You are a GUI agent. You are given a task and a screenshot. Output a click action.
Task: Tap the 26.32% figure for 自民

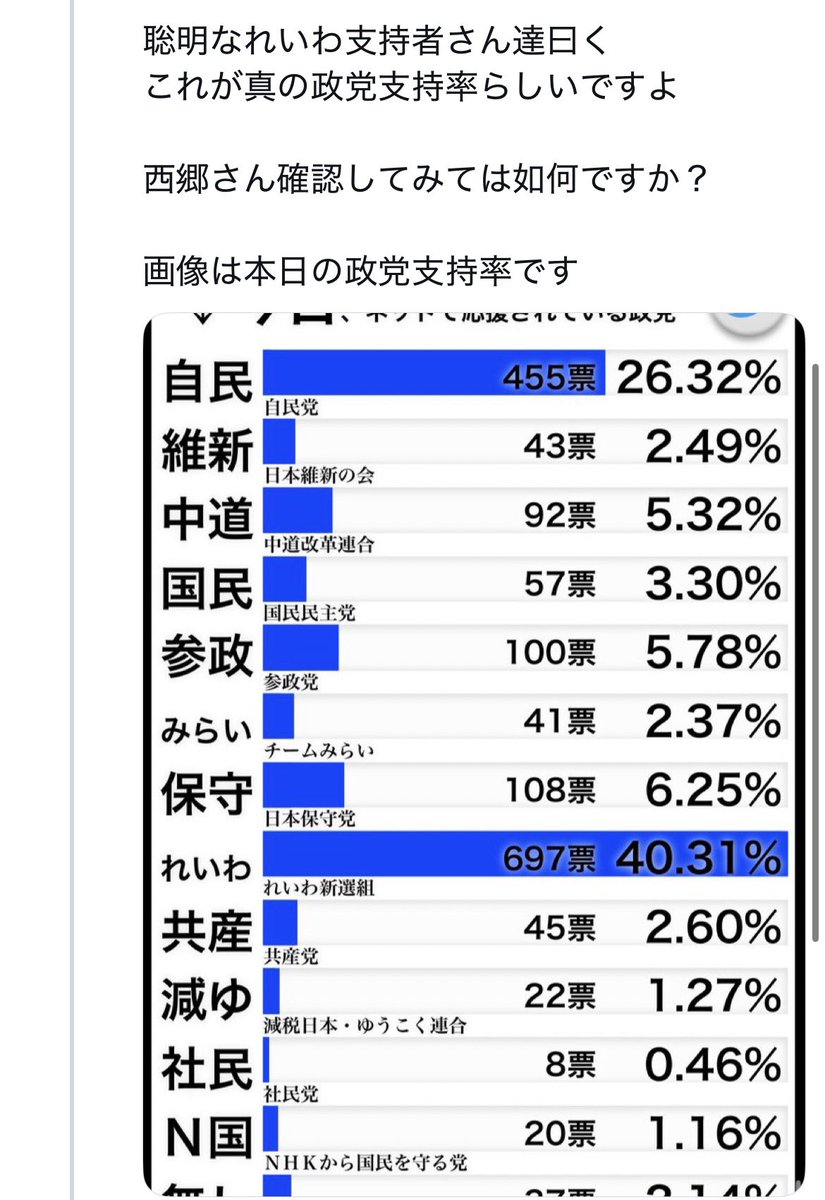[x=697, y=378]
